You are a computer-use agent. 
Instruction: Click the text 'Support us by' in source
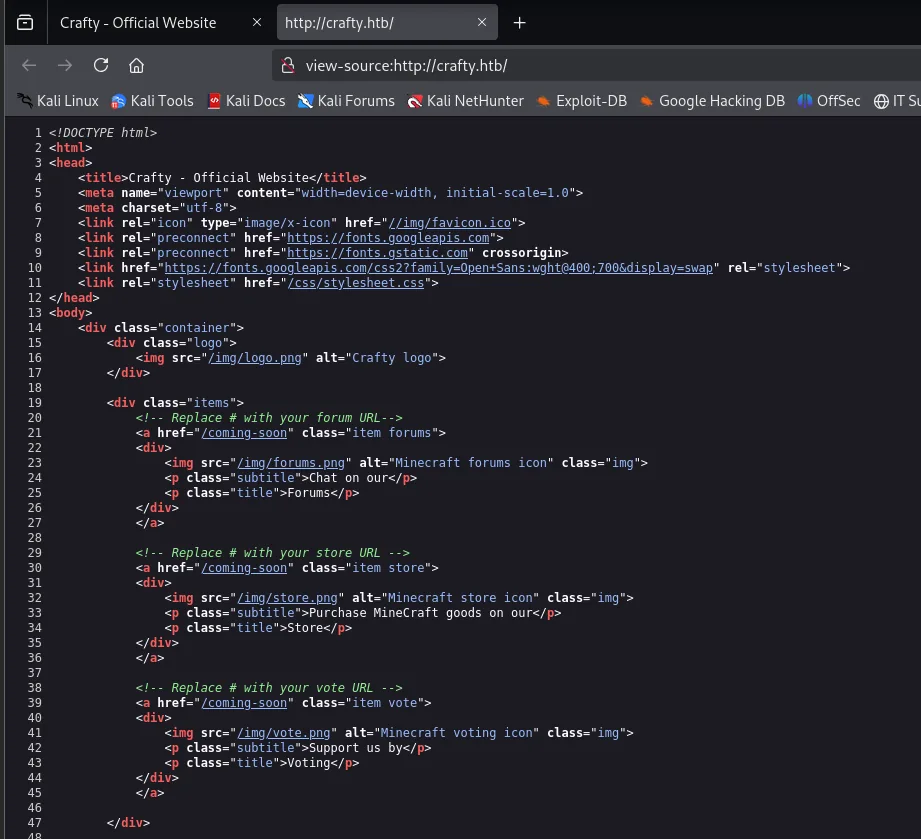[x=356, y=748]
